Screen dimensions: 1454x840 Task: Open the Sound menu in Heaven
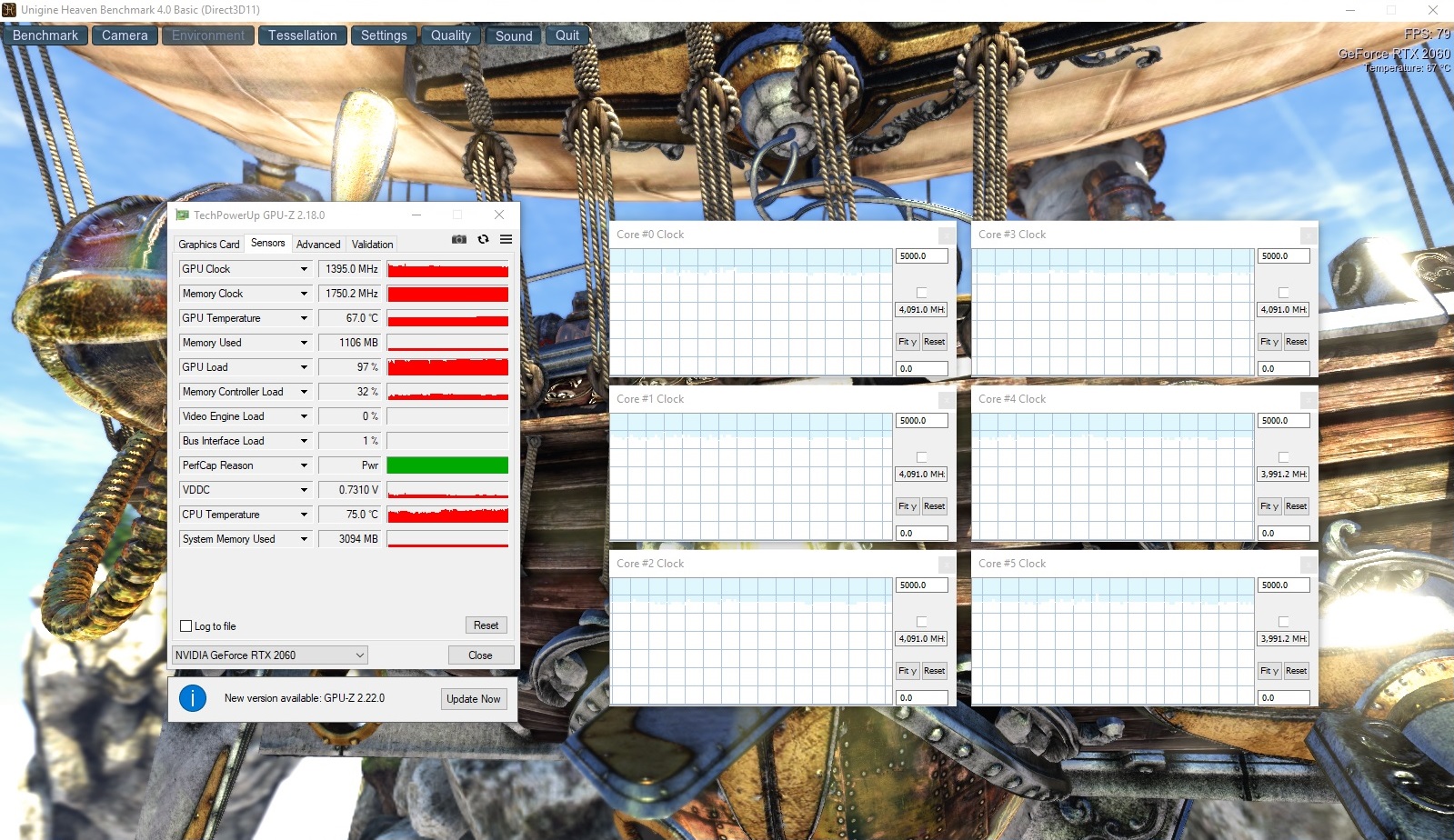point(514,35)
